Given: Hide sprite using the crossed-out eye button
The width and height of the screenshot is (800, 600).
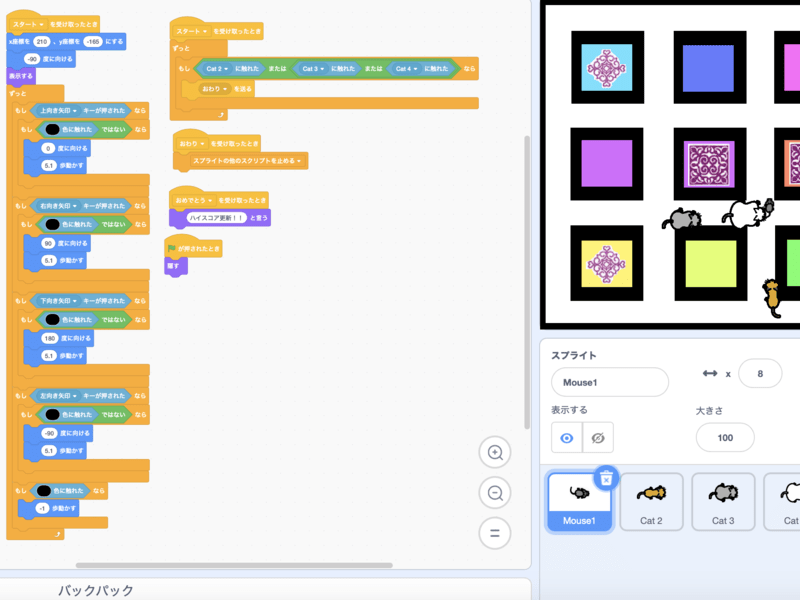Looking at the screenshot, I should click(x=598, y=438).
